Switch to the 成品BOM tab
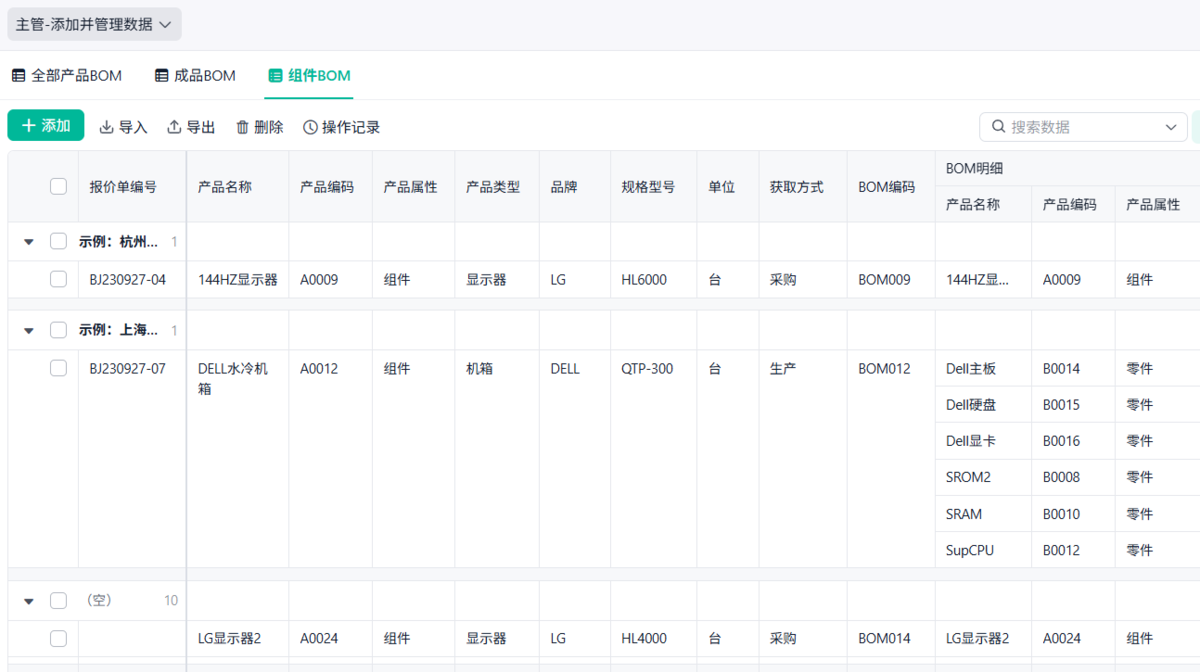 (x=204, y=76)
